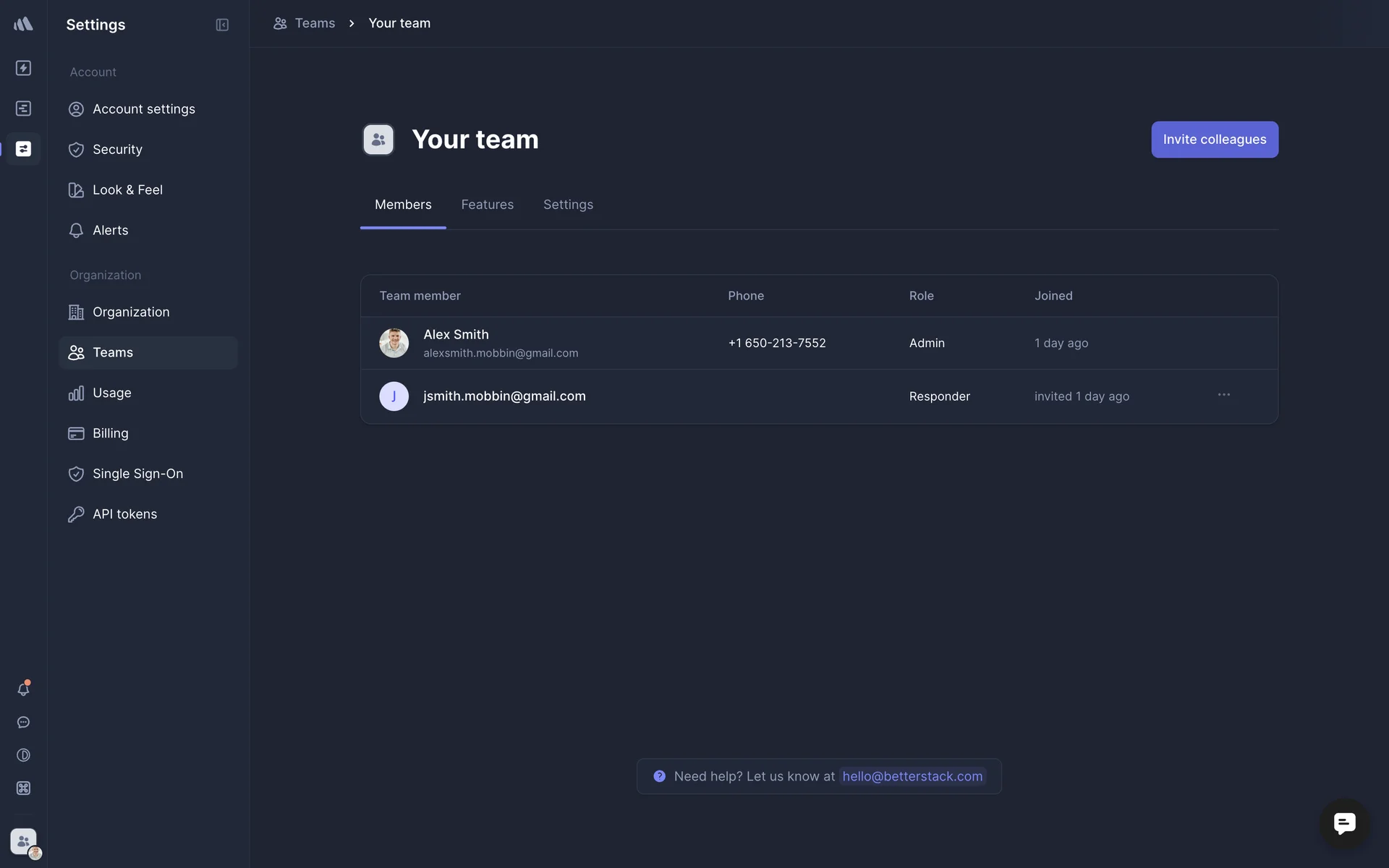Open the second left rail dashboard icon

(23, 109)
